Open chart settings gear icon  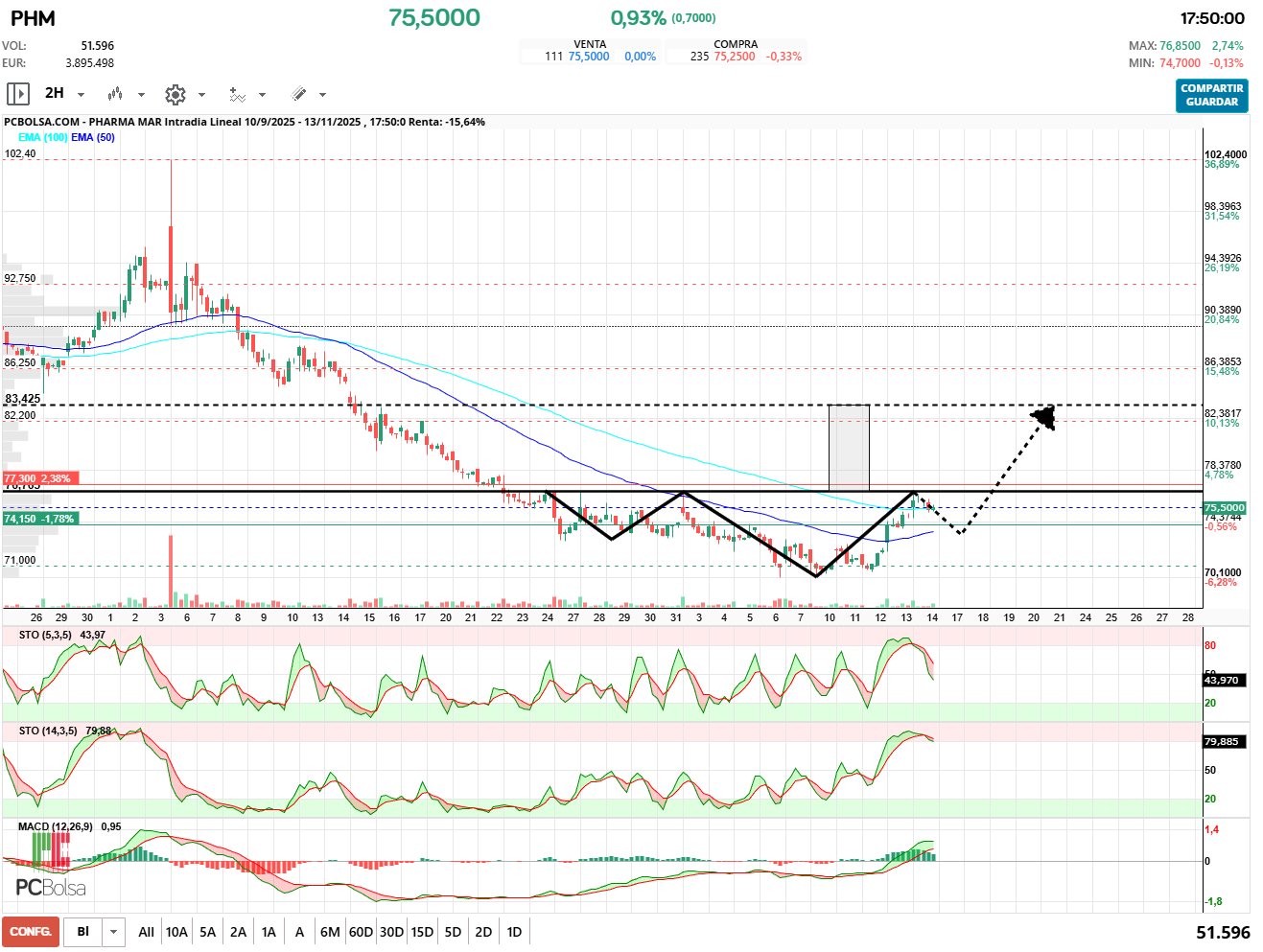(x=175, y=94)
